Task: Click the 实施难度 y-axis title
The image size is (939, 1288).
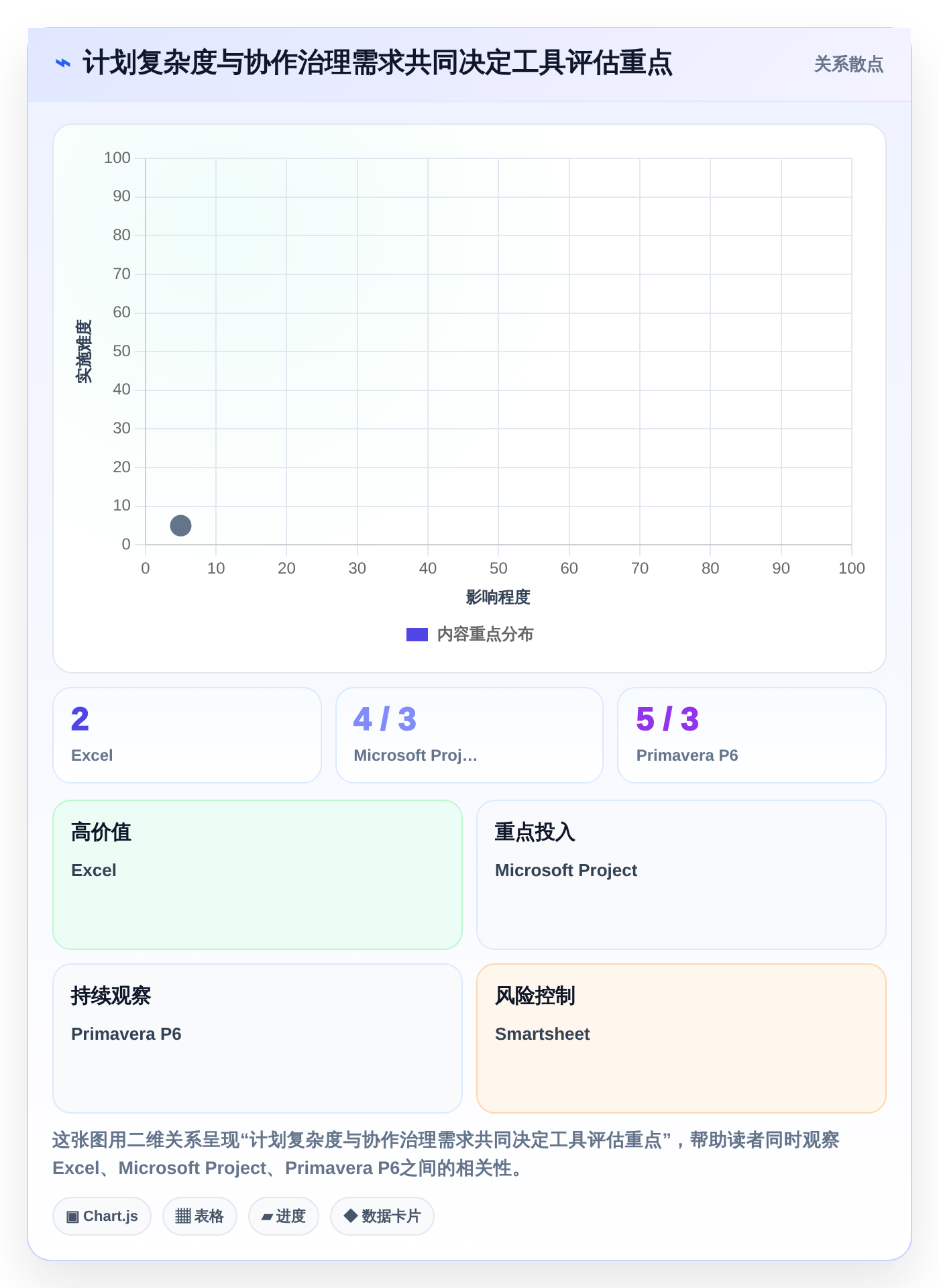Action: [x=84, y=352]
